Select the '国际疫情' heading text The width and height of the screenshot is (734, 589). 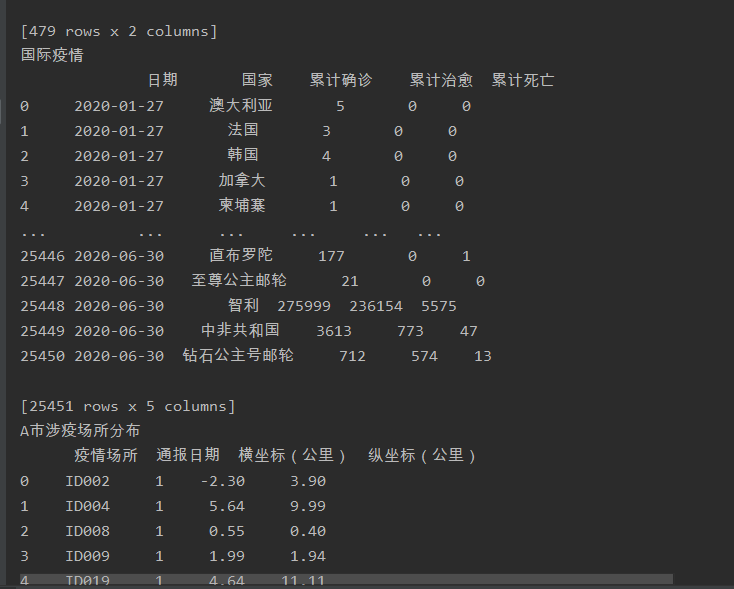pyautogui.click(x=52, y=55)
